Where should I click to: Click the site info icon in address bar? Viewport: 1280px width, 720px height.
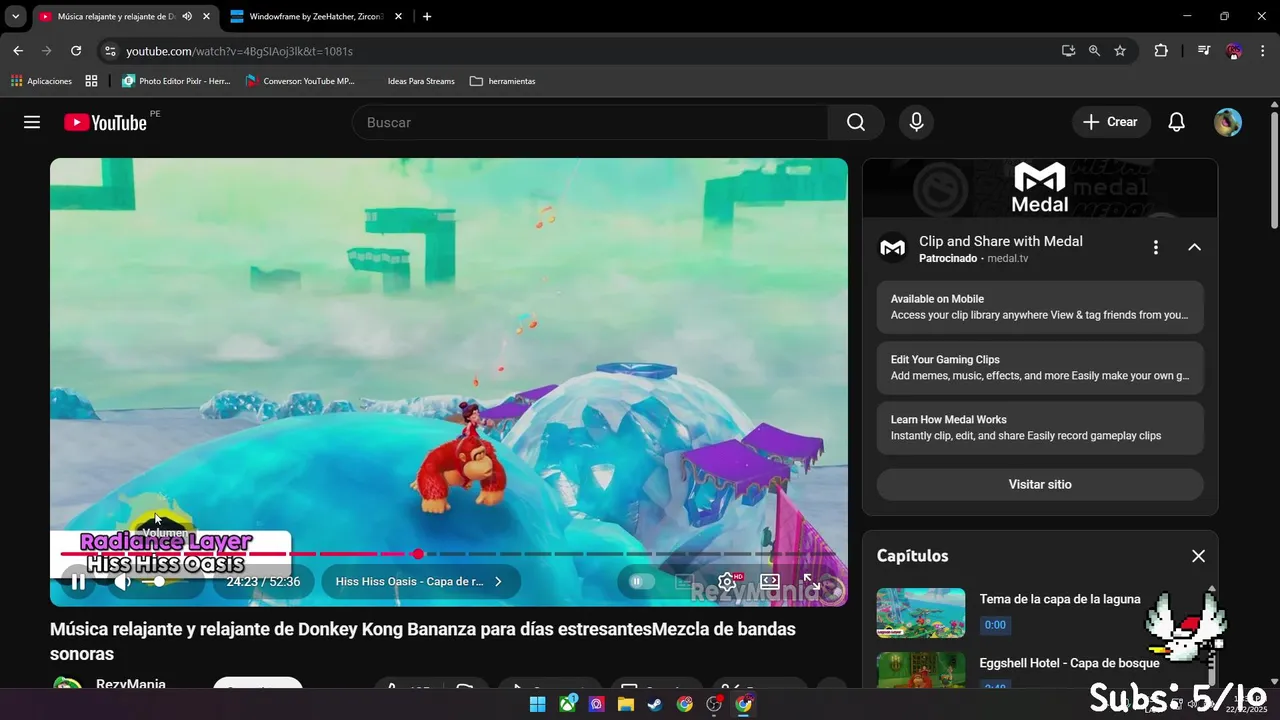coord(110,51)
